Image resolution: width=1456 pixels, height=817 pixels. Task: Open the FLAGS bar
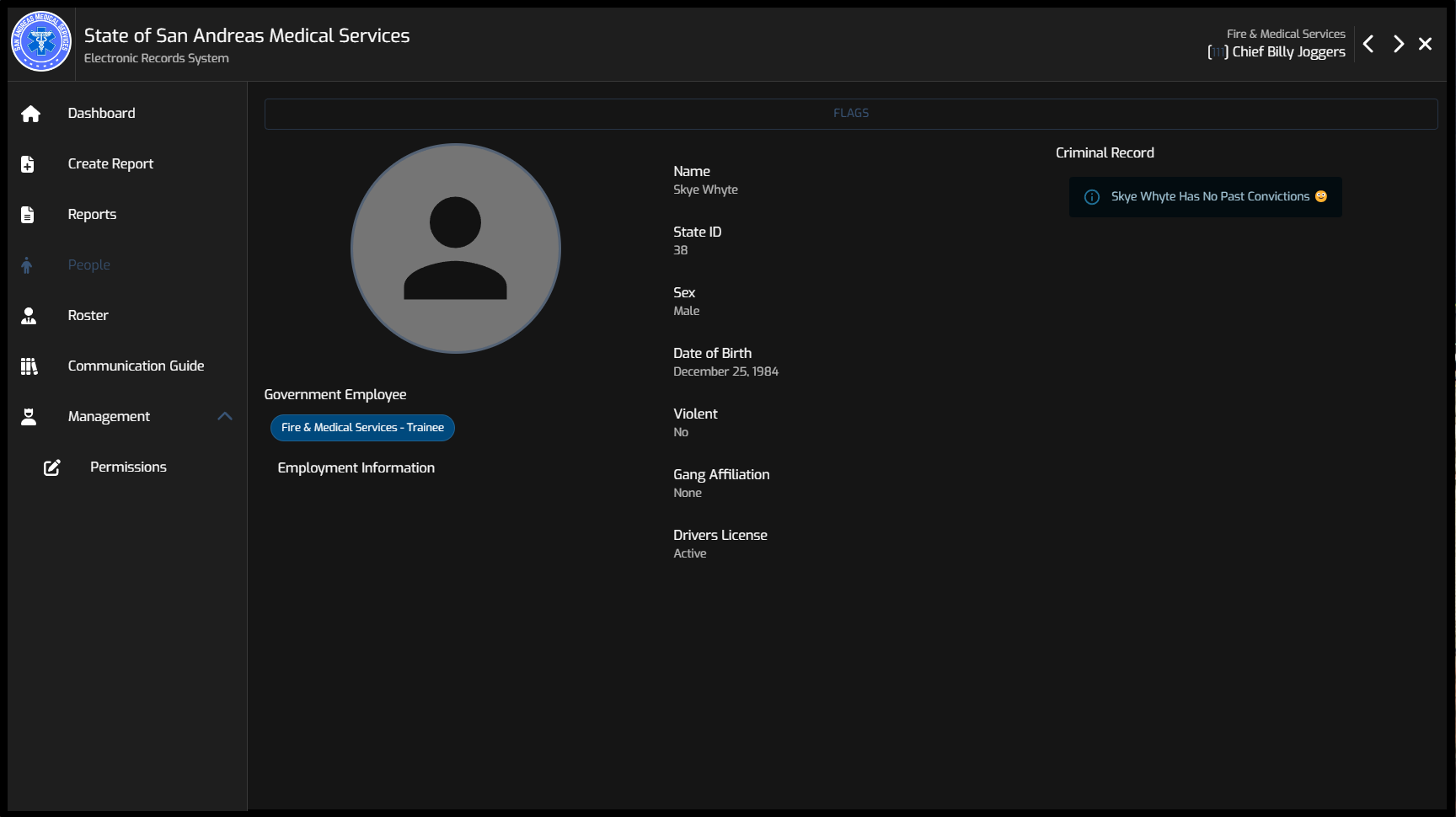point(850,114)
